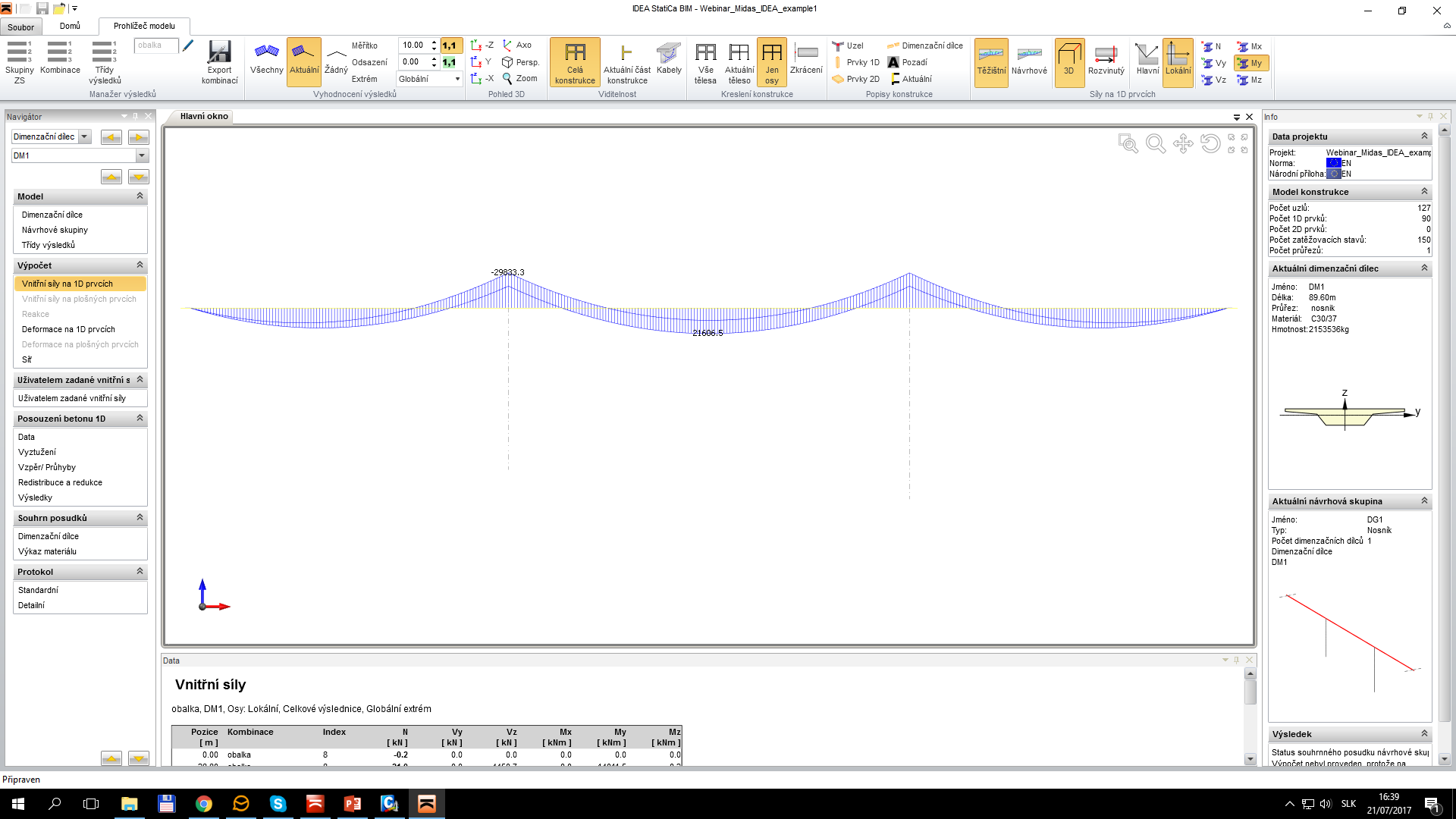
Task: Open PowerPoint from the Windows taskbar
Action: click(x=353, y=804)
